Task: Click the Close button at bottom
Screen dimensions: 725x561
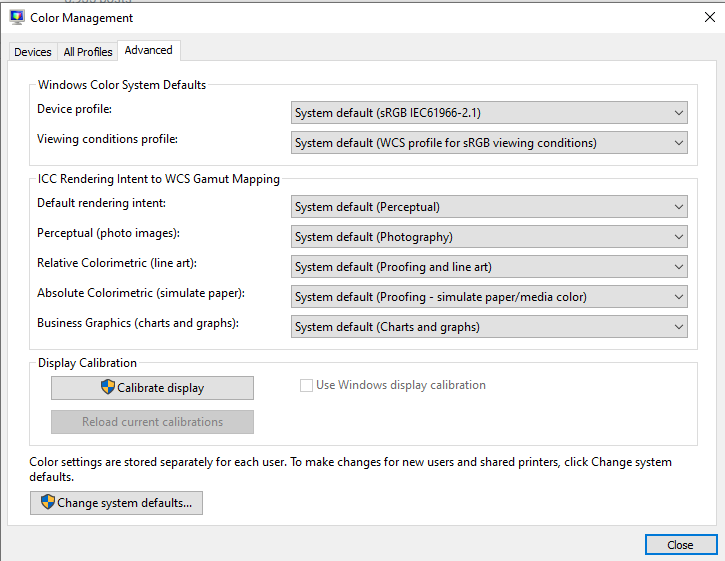Action: coord(681,545)
